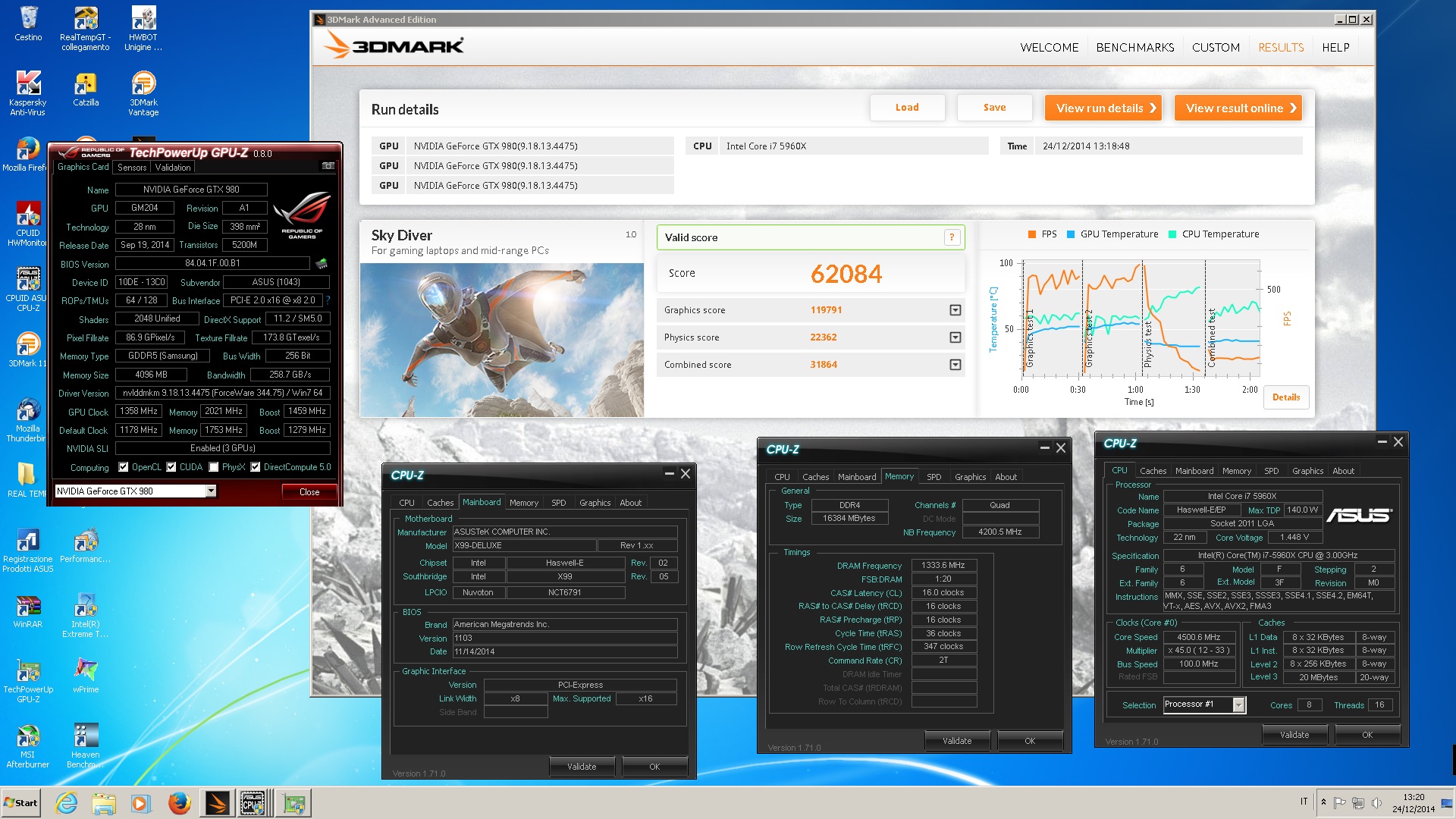This screenshot has height=819, width=1456.
Task: Select SPD tab in memory CPU-Z window
Action: 934,477
